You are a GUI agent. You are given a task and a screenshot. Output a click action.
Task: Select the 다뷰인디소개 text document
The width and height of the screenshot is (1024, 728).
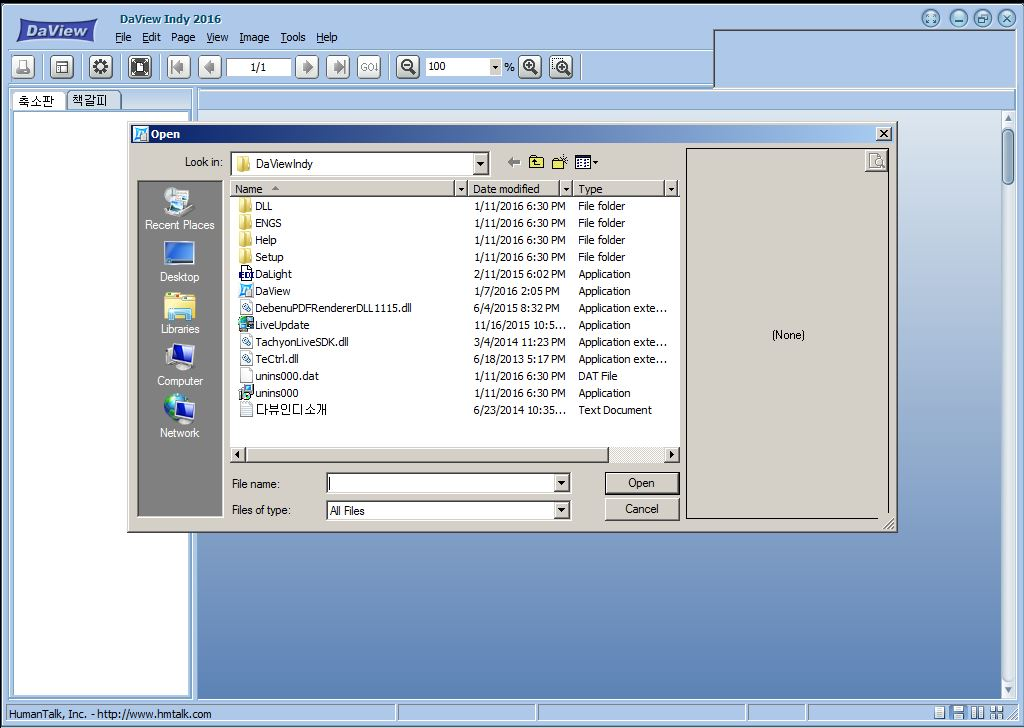pos(283,410)
